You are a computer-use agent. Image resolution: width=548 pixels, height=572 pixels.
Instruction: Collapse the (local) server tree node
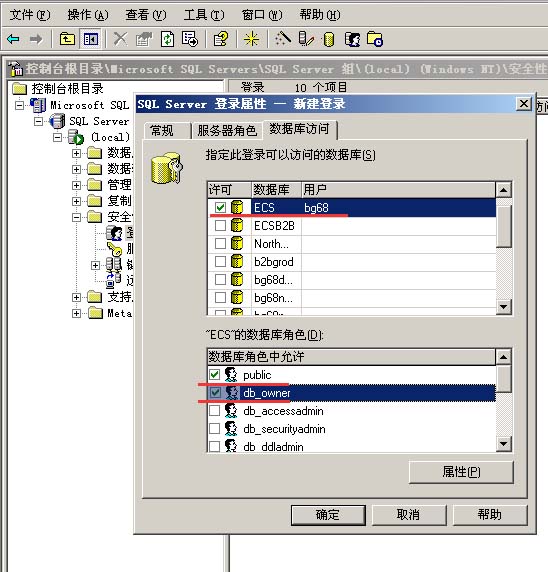[57, 138]
